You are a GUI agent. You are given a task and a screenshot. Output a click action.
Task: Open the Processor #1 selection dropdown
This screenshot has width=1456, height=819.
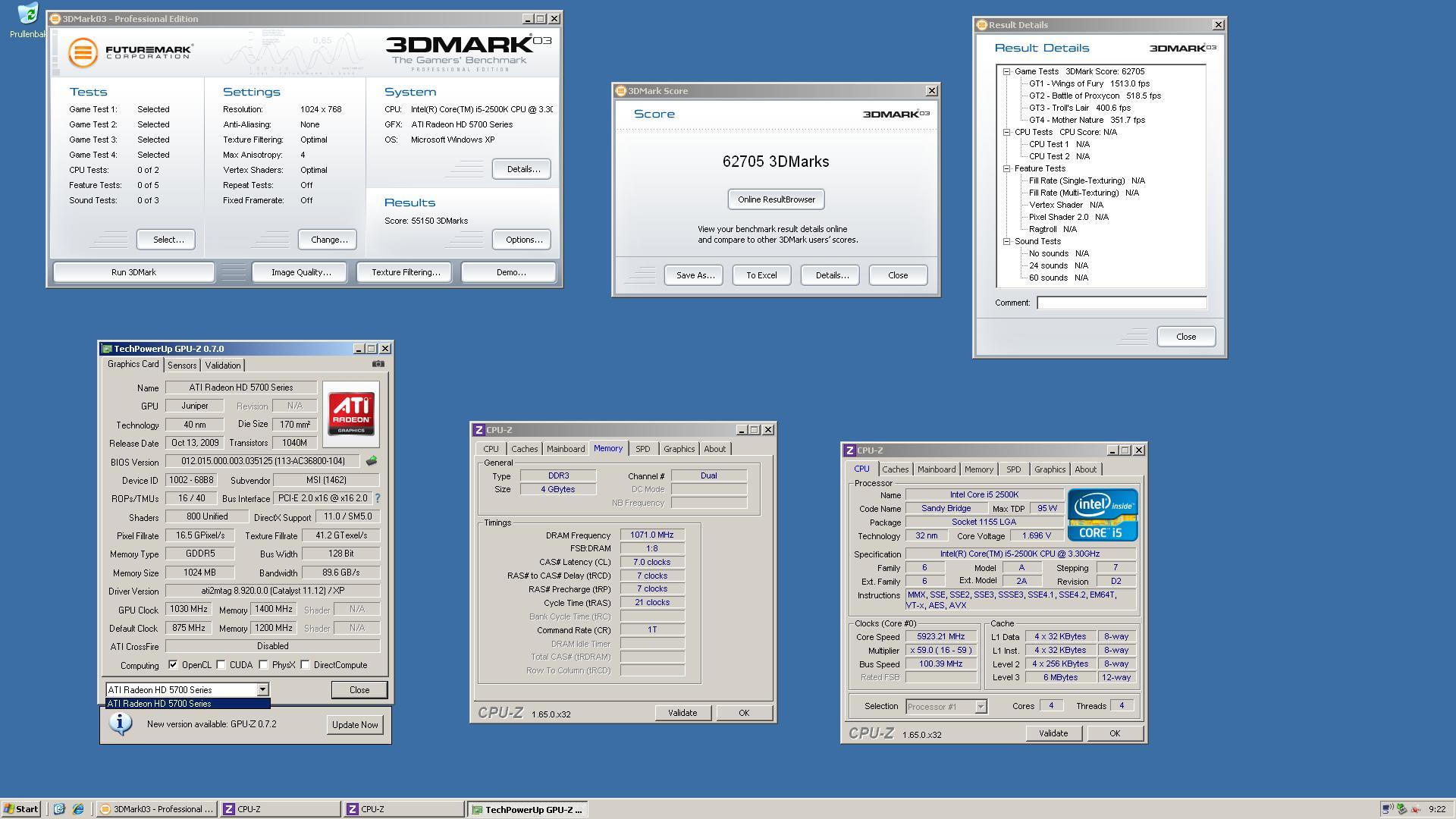pos(980,707)
